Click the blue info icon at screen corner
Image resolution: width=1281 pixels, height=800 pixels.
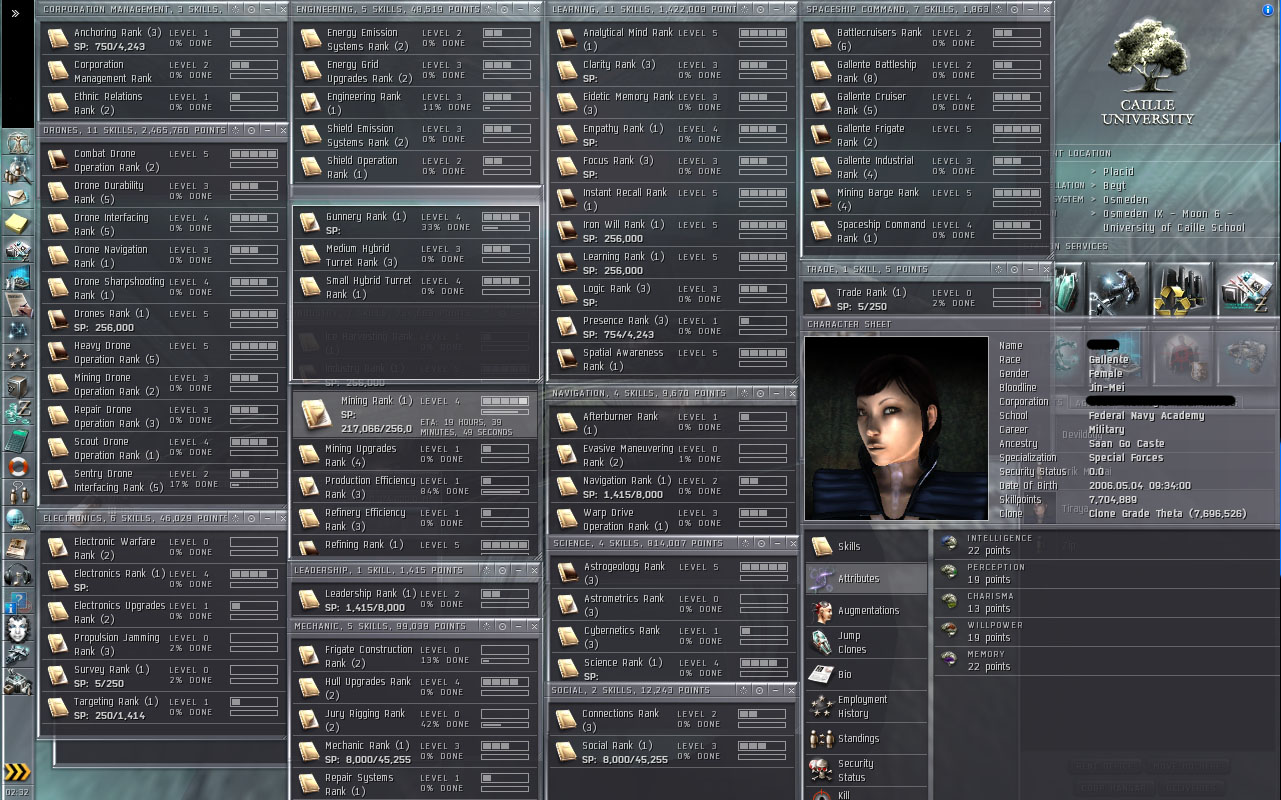[x=1268, y=10]
